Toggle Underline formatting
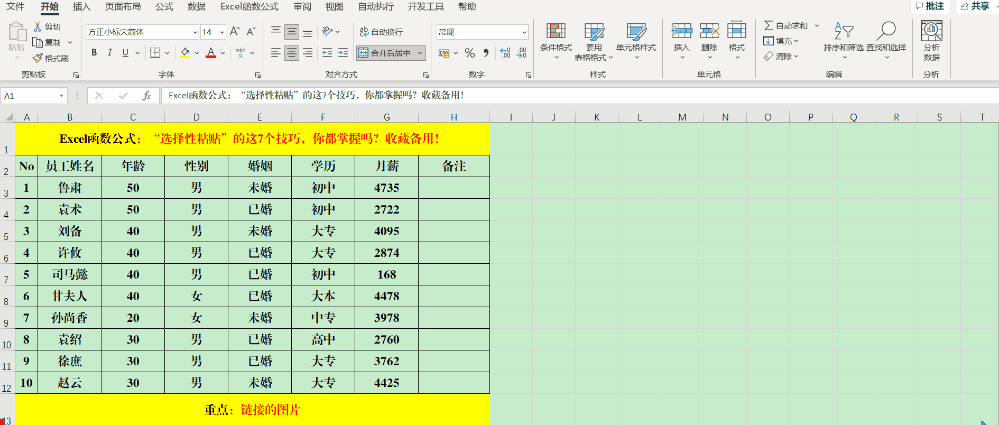Screen dimensions: 999x425 click(x=126, y=52)
